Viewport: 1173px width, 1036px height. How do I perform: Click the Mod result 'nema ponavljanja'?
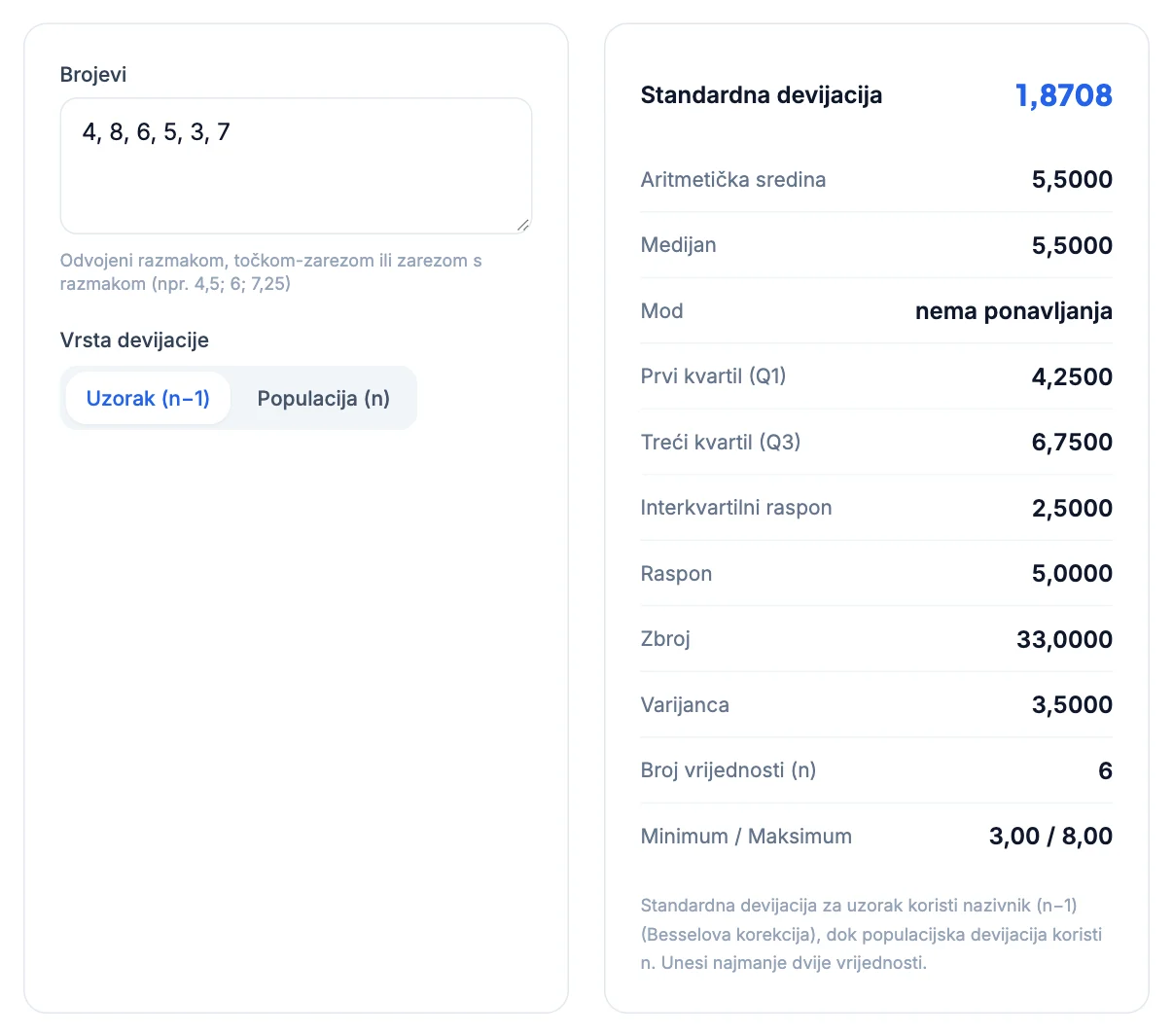[x=1013, y=311]
